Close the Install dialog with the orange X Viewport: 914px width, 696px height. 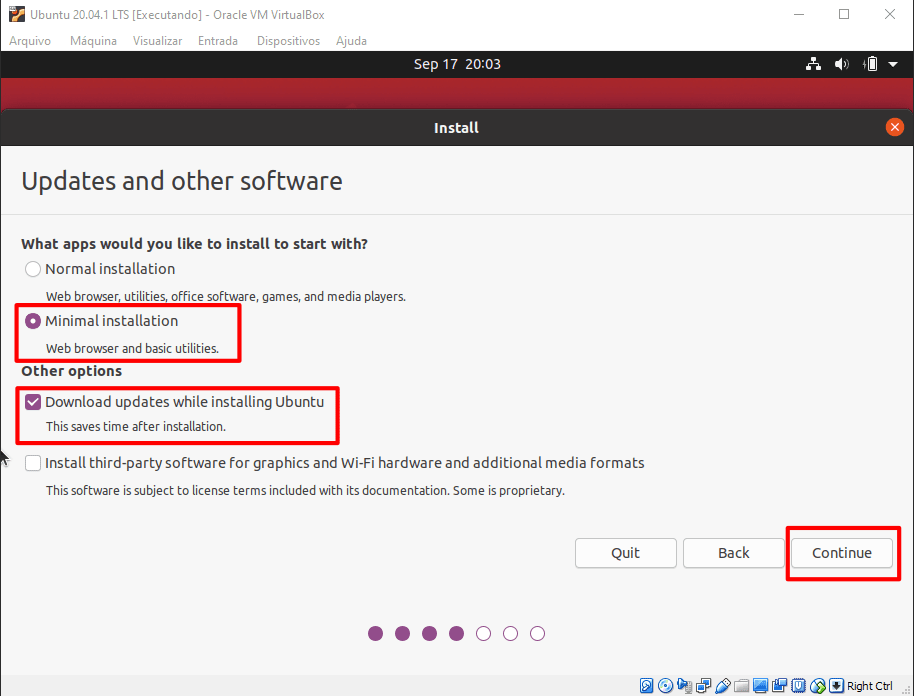click(x=894, y=127)
